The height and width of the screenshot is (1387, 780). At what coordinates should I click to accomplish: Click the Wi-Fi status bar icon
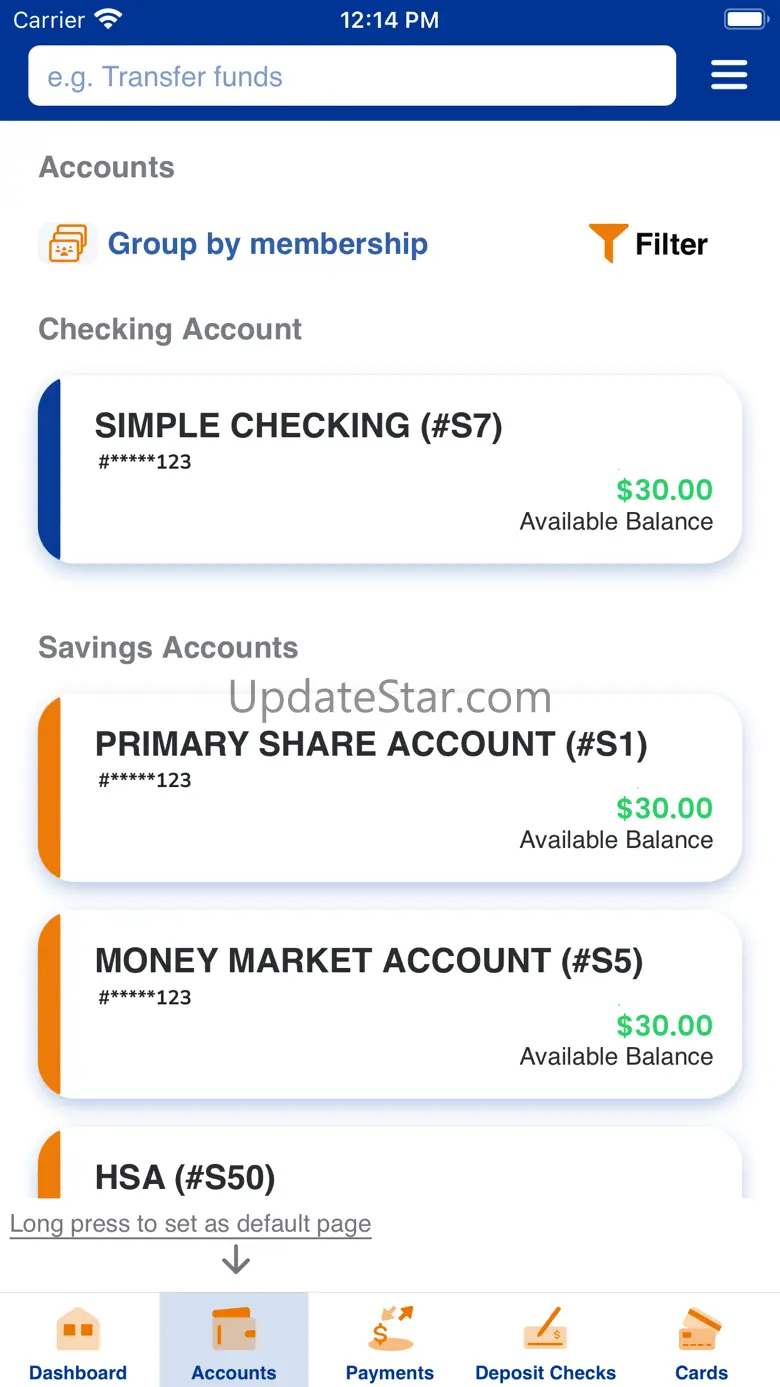[x=107, y=19]
